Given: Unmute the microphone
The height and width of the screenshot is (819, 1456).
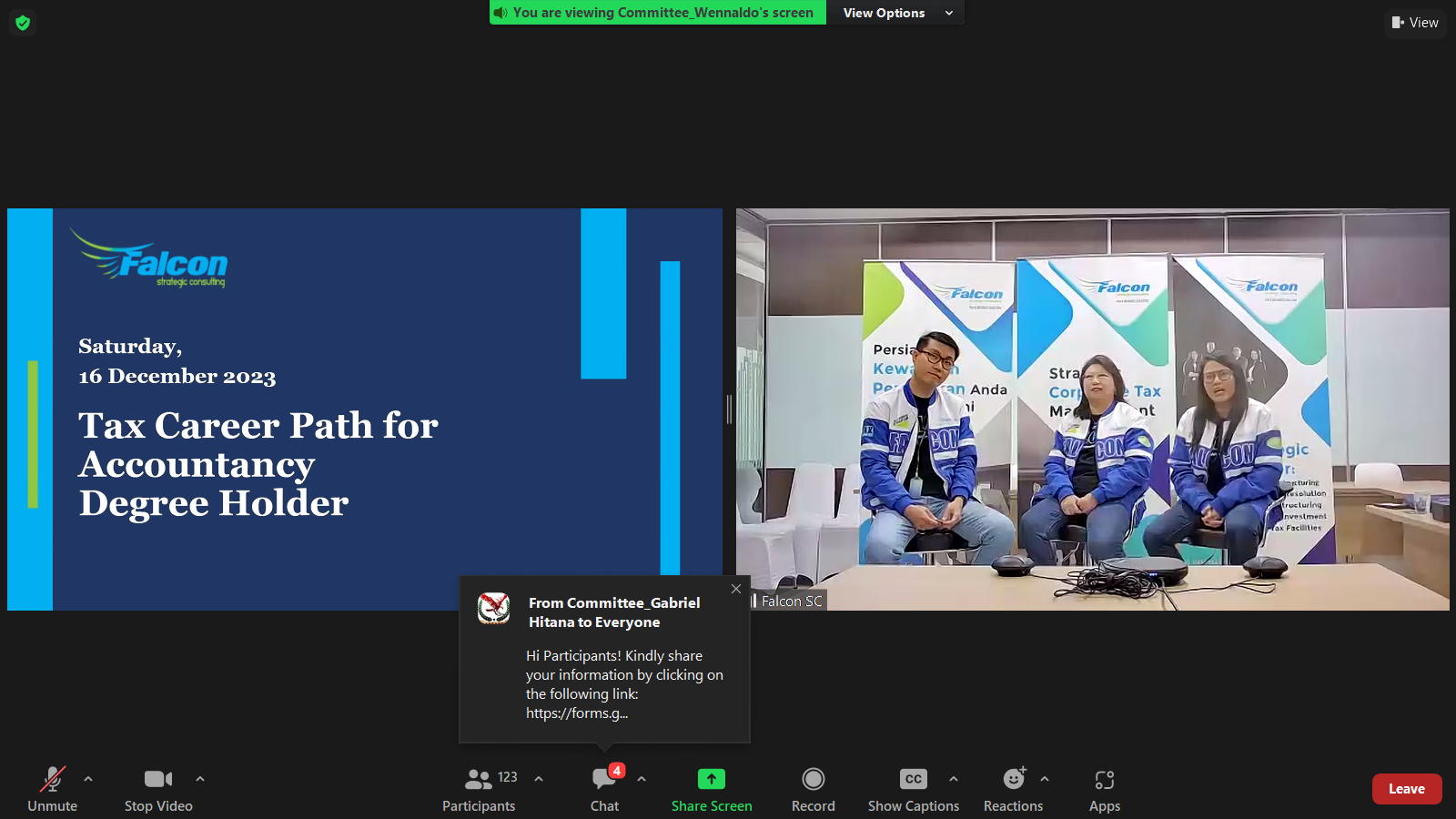Looking at the screenshot, I should (53, 788).
